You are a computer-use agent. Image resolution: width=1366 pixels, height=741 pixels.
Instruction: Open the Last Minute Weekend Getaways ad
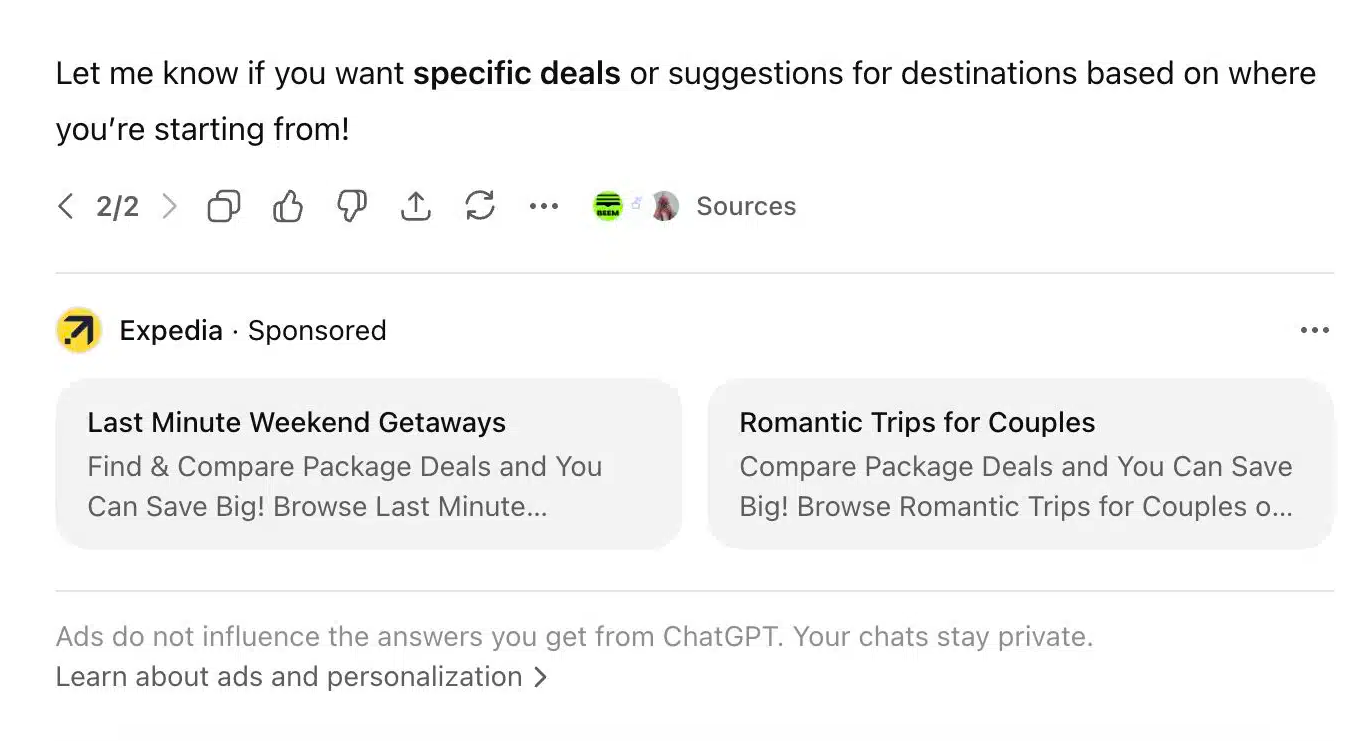368,464
